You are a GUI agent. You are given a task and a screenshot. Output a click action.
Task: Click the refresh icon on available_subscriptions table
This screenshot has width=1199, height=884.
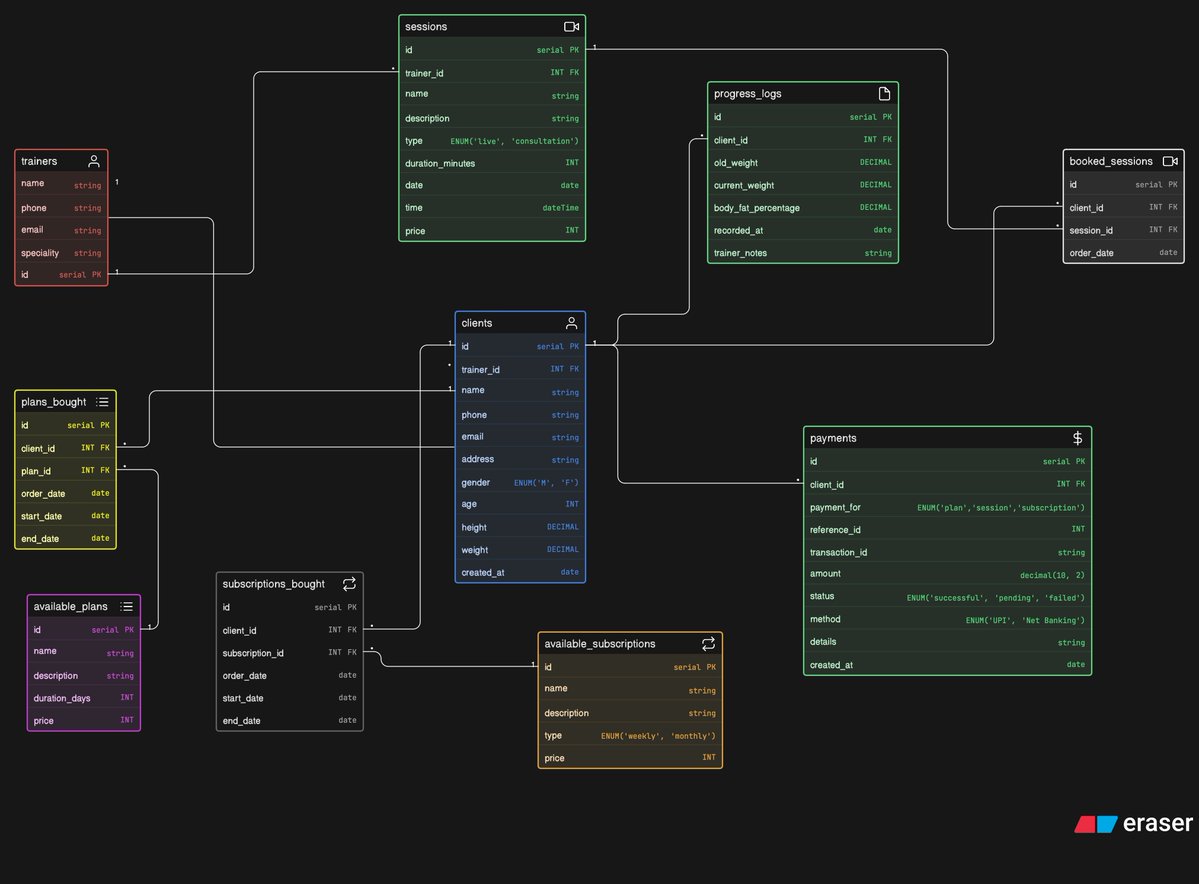click(710, 643)
